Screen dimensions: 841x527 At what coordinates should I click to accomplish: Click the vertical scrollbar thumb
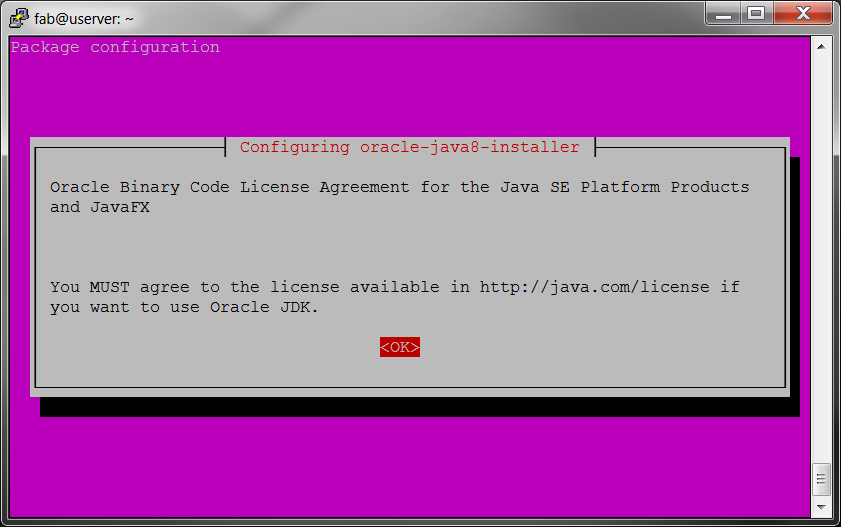coord(821,478)
